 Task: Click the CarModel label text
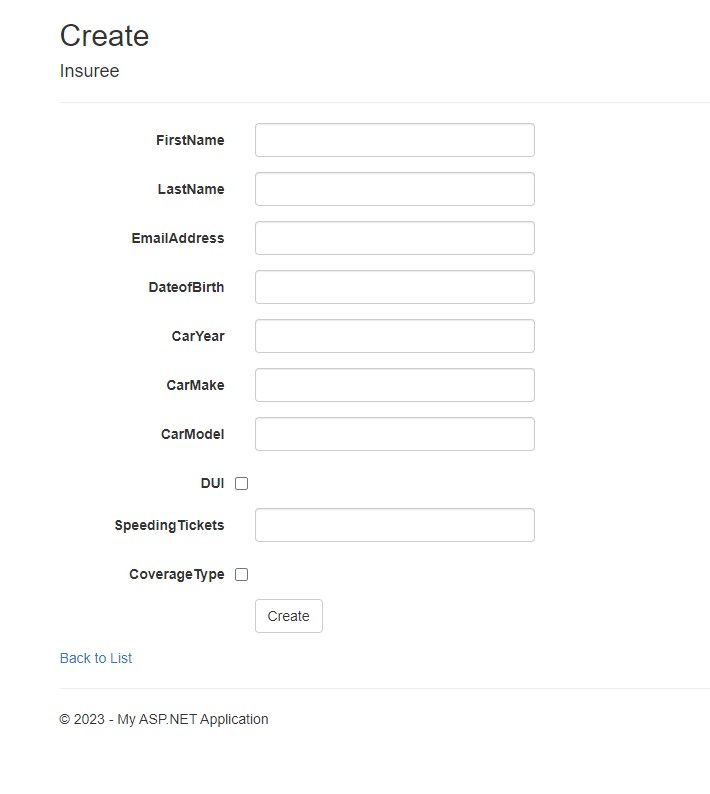pyautogui.click(x=192, y=434)
